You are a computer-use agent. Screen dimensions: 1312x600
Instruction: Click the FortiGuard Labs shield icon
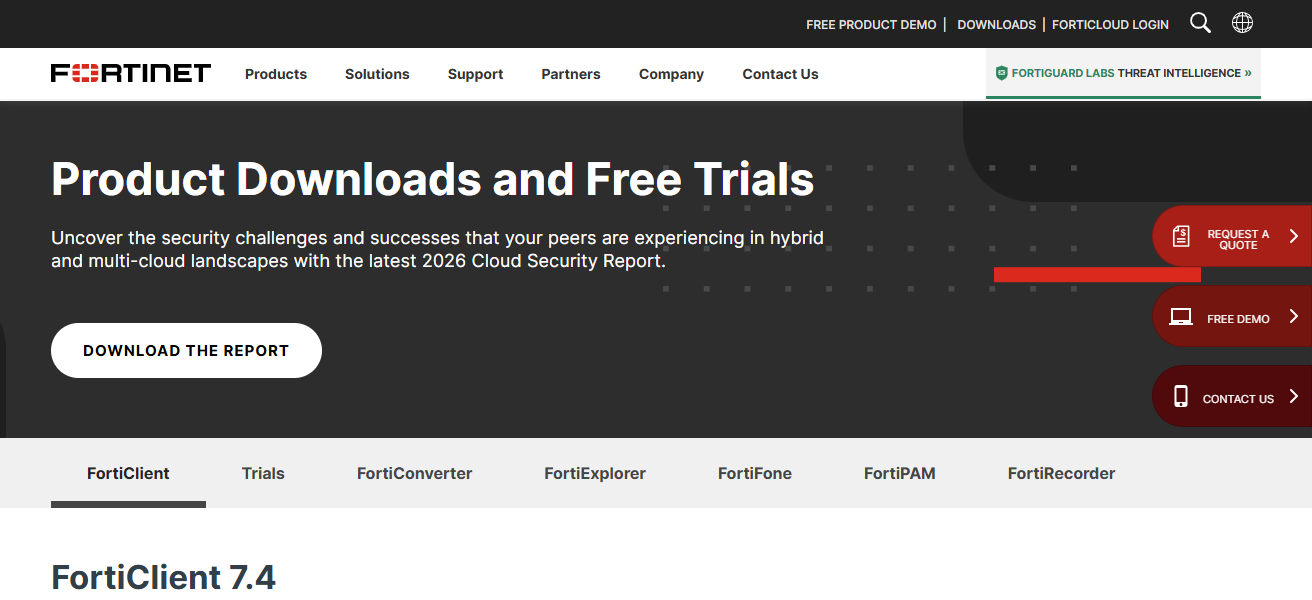click(x=1001, y=73)
